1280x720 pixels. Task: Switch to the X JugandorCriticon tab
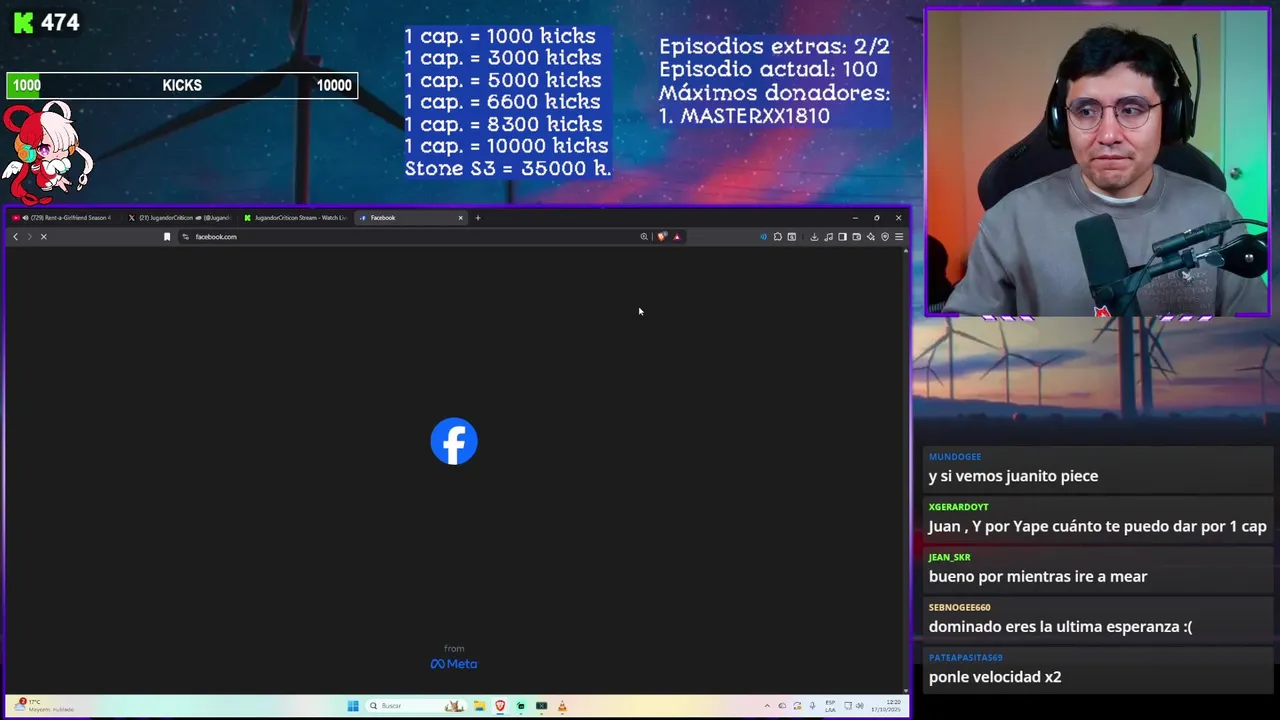[x=182, y=217]
